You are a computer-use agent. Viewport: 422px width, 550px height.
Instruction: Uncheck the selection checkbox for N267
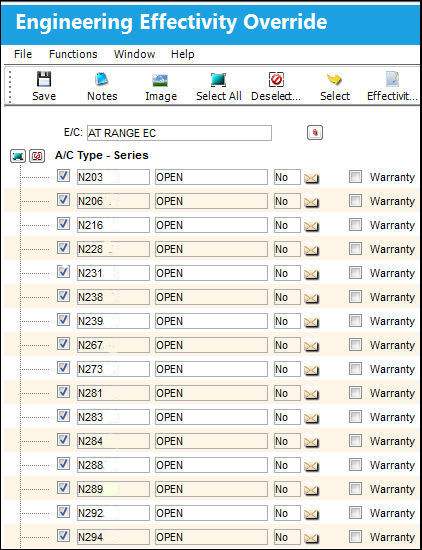click(x=63, y=344)
